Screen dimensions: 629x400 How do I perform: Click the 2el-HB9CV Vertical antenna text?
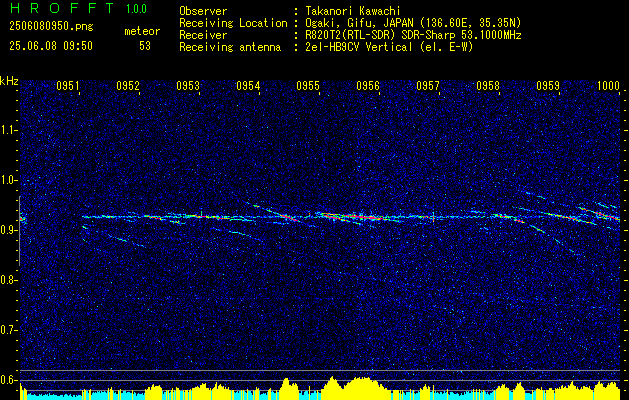(x=389, y=47)
